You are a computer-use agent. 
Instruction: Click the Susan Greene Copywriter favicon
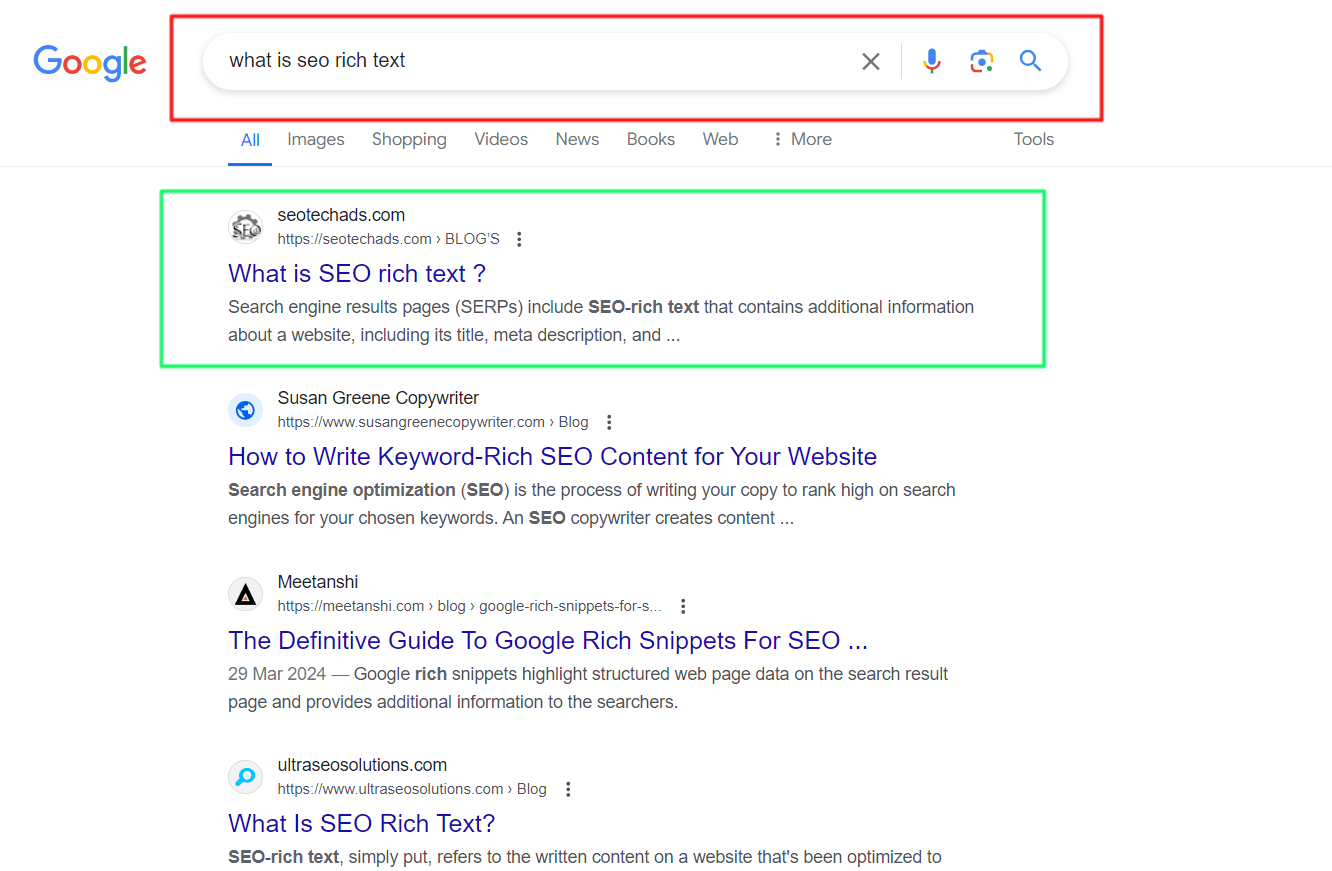(245, 410)
